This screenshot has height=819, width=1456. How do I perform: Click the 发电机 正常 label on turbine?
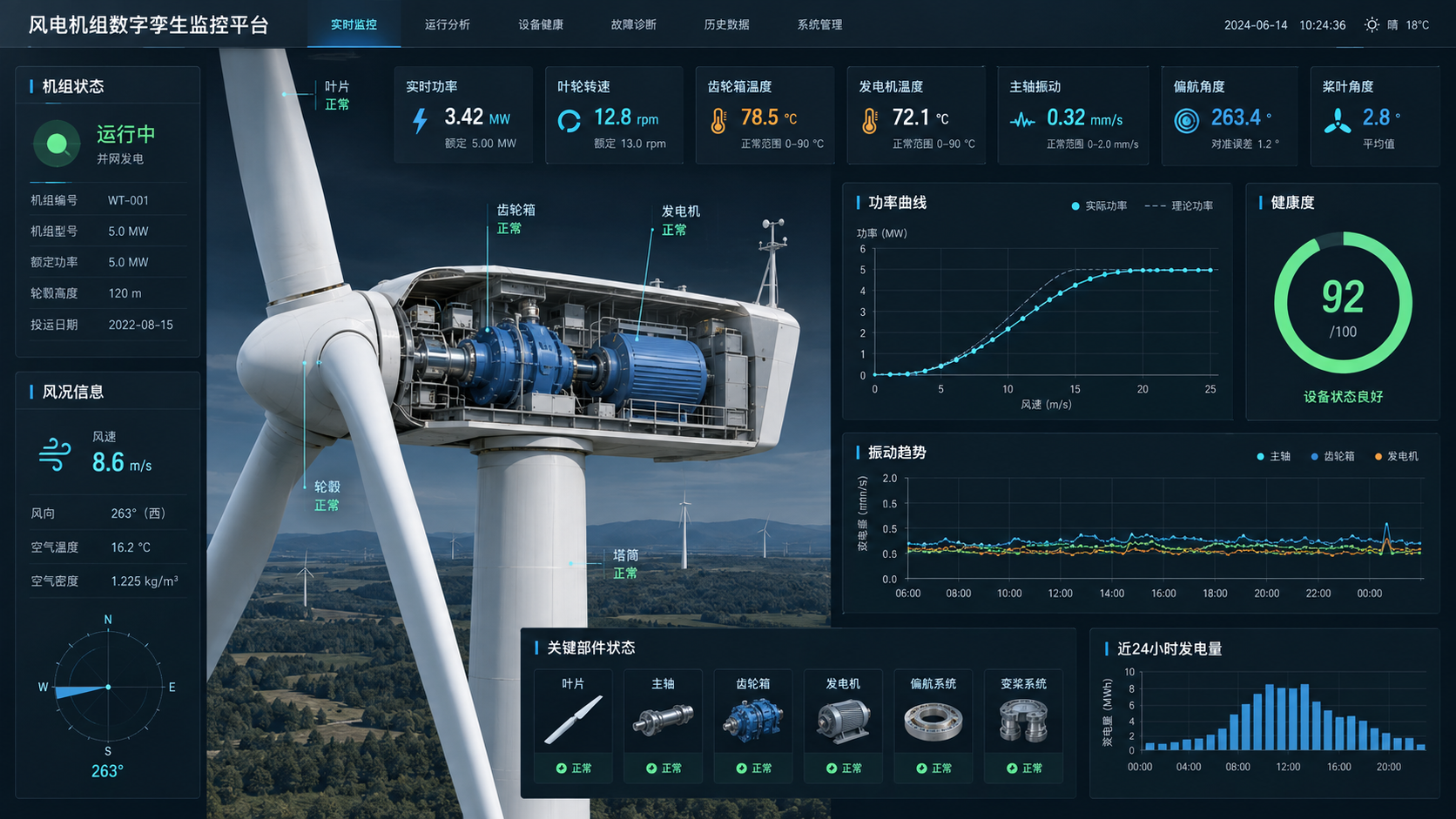(x=680, y=220)
